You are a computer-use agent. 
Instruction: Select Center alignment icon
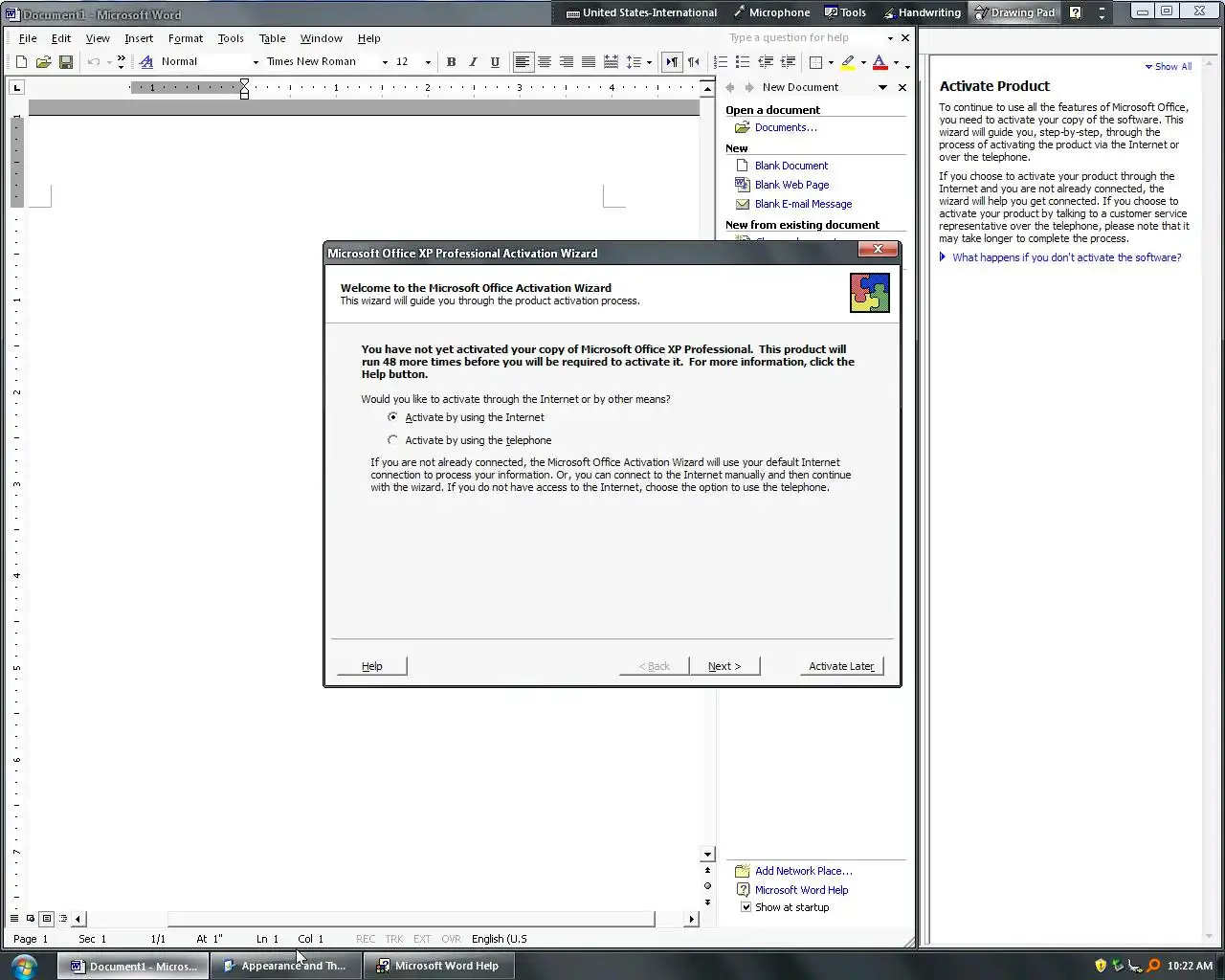coord(545,62)
